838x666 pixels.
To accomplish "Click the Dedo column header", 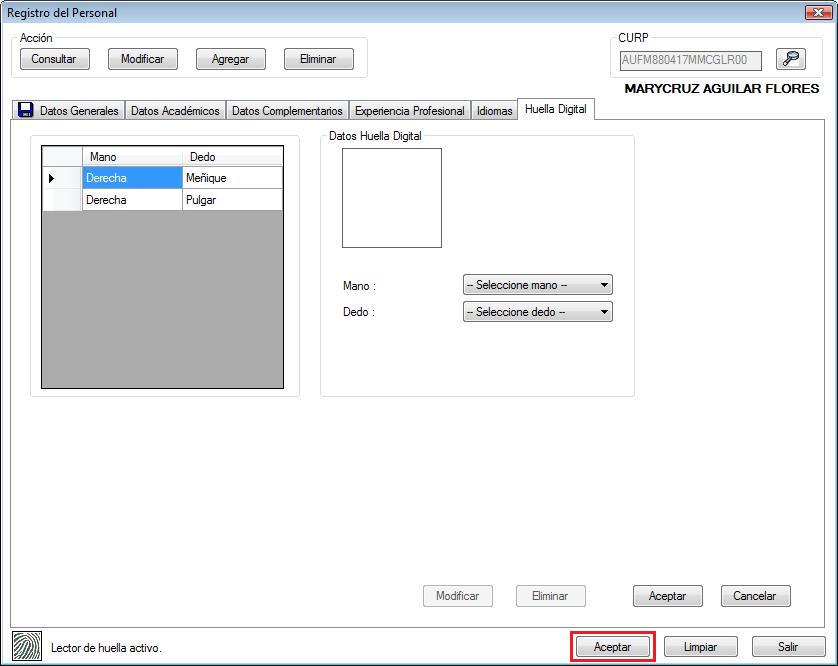I will point(232,157).
